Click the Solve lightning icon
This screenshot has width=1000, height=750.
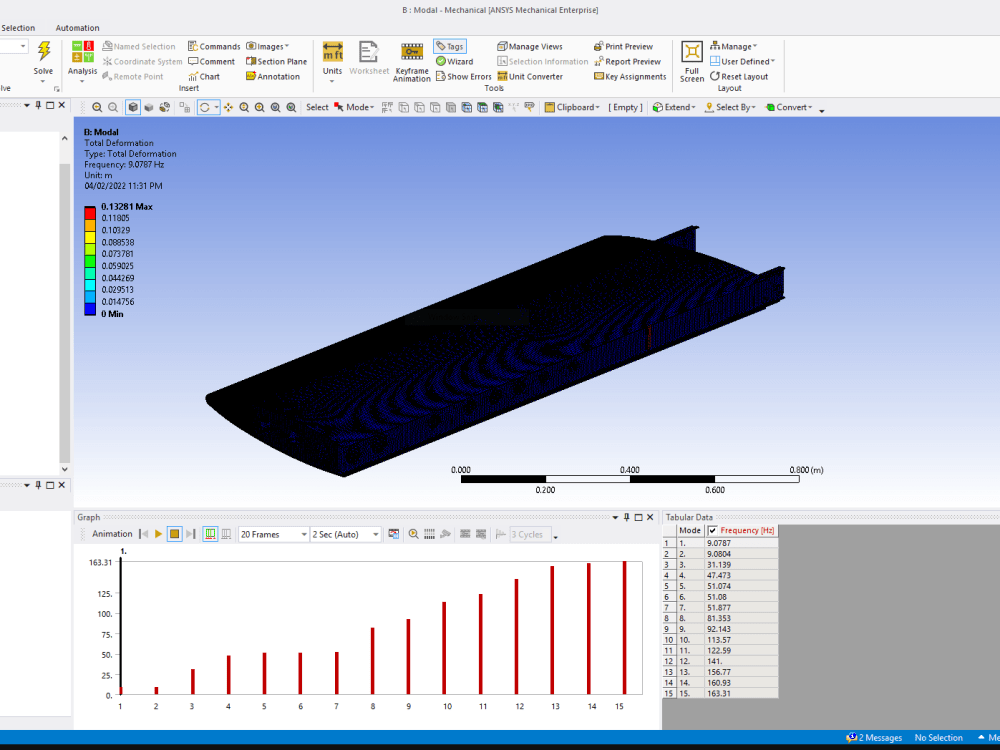tap(43, 51)
